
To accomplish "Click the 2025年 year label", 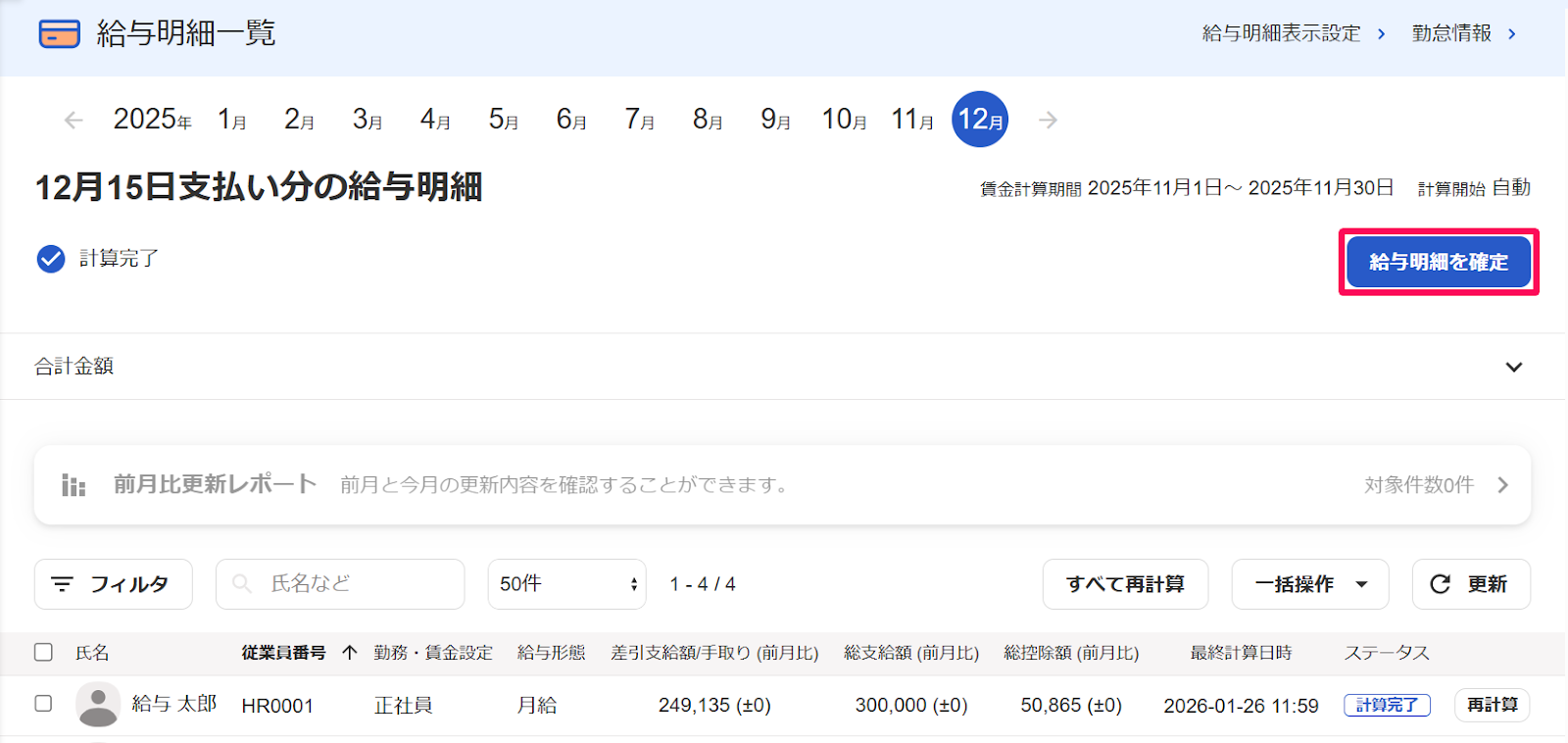I will [152, 120].
